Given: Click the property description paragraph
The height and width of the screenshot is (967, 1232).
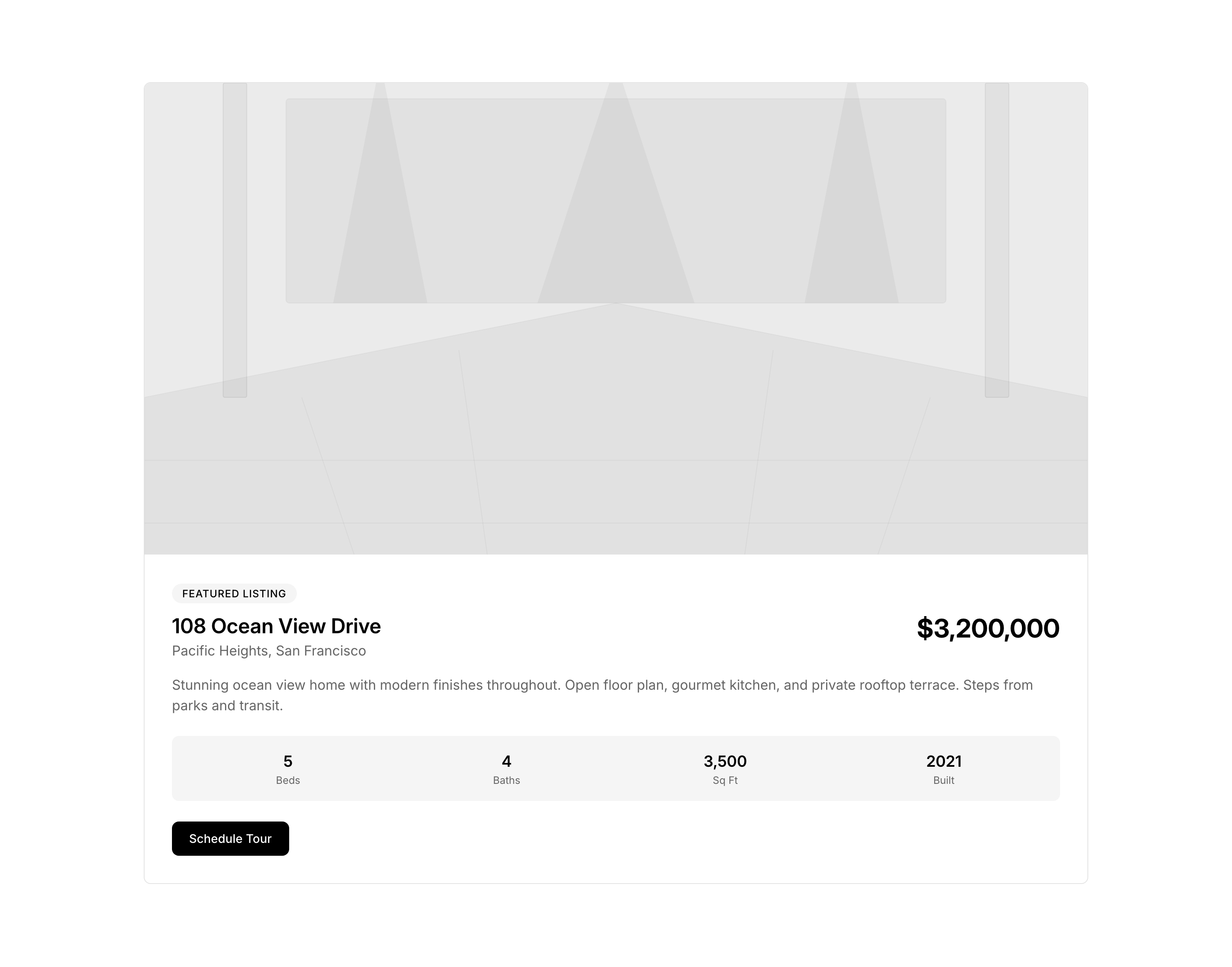Looking at the screenshot, I should coord(602,695).
